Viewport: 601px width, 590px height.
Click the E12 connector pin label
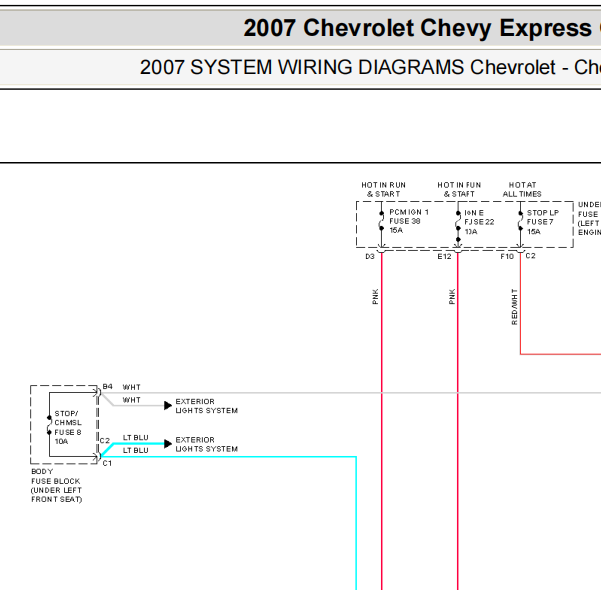(444, 256)
